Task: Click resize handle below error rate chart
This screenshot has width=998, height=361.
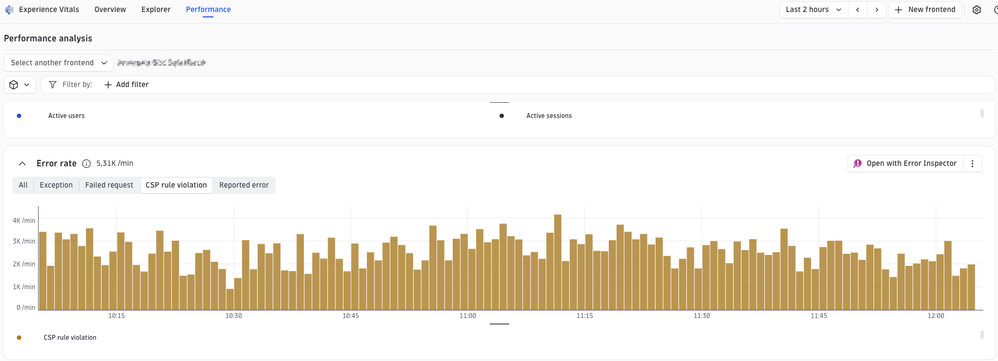Action: pyautogui.click(x=500, y=324)
